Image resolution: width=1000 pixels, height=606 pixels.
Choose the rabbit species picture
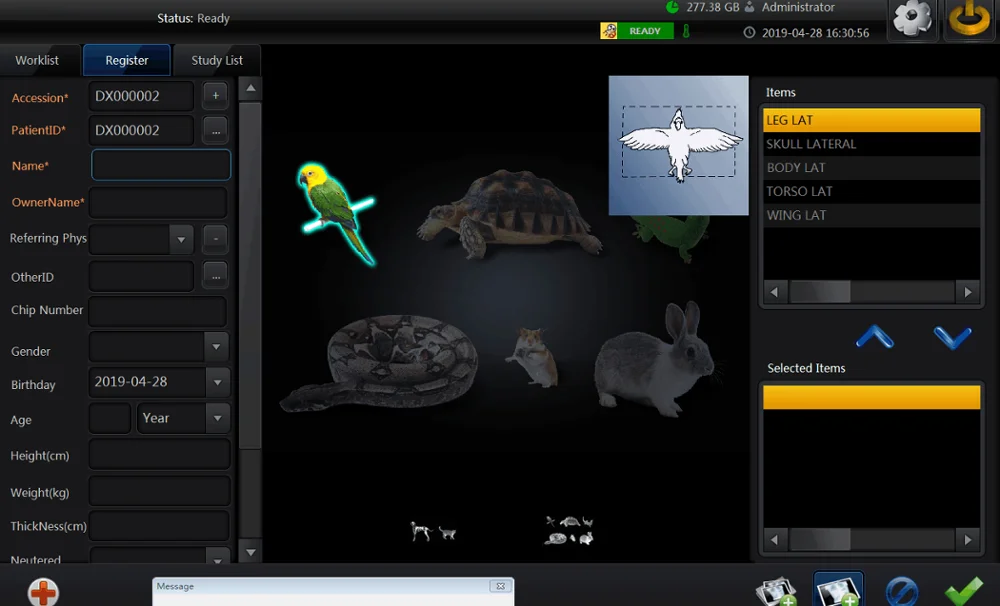click(655, 359)
